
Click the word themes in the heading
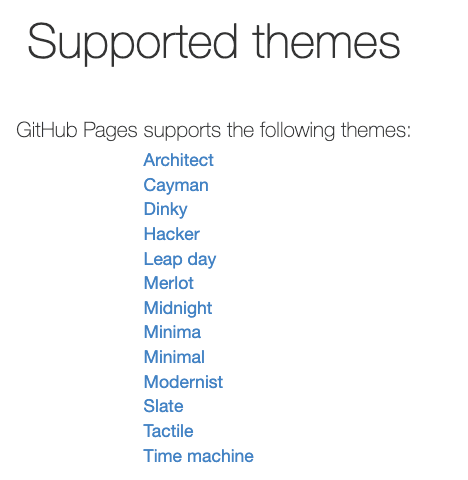tap(326, 42)
